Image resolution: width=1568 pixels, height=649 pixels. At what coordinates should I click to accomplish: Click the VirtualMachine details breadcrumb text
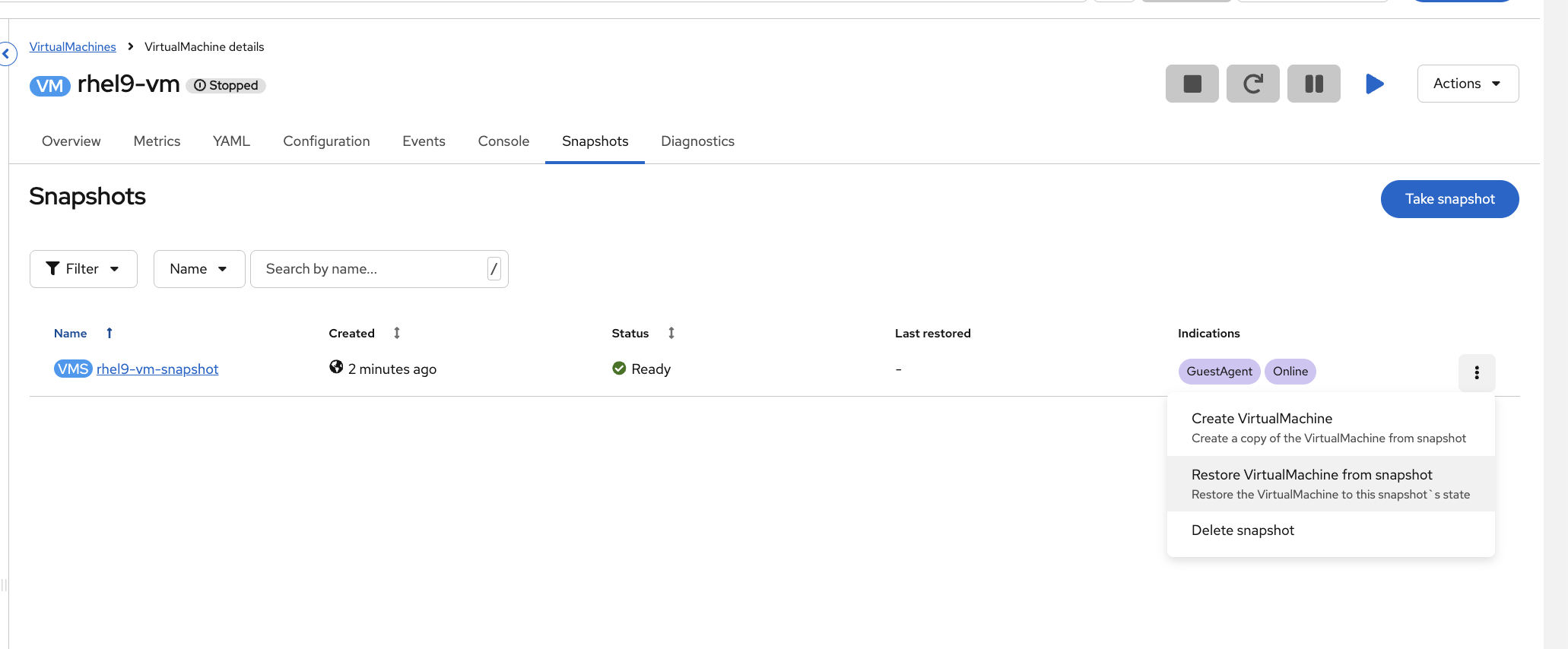click(x=205, y=47)
